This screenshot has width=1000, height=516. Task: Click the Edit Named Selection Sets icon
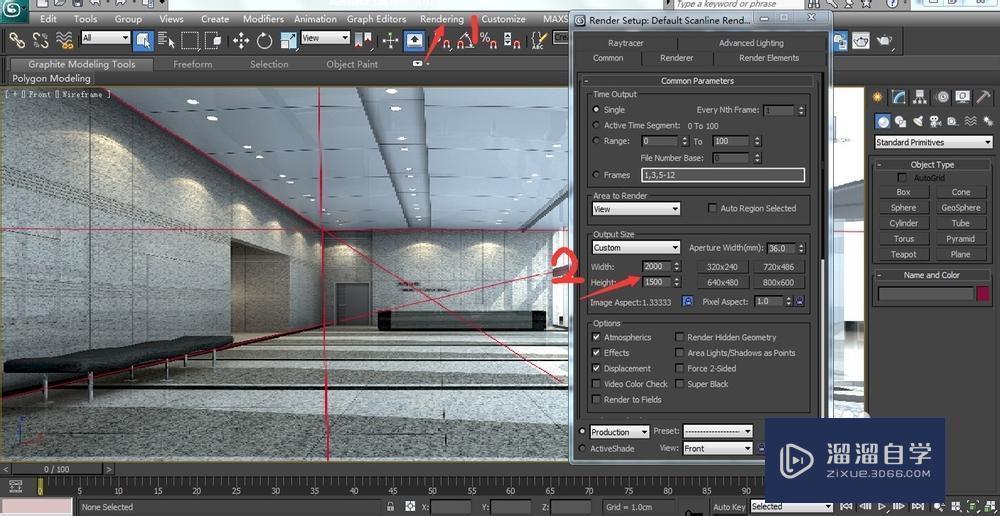tap(539, 41)
